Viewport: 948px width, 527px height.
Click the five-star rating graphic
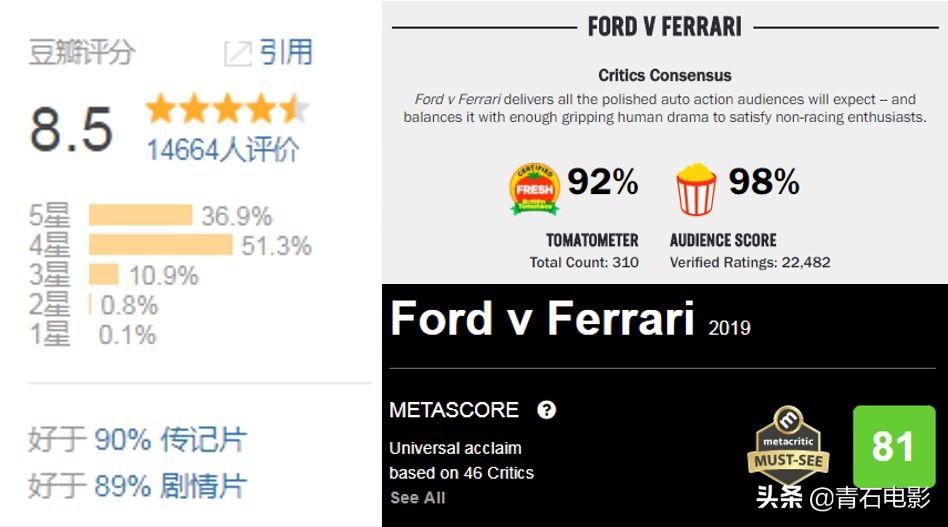coord(226,109)
